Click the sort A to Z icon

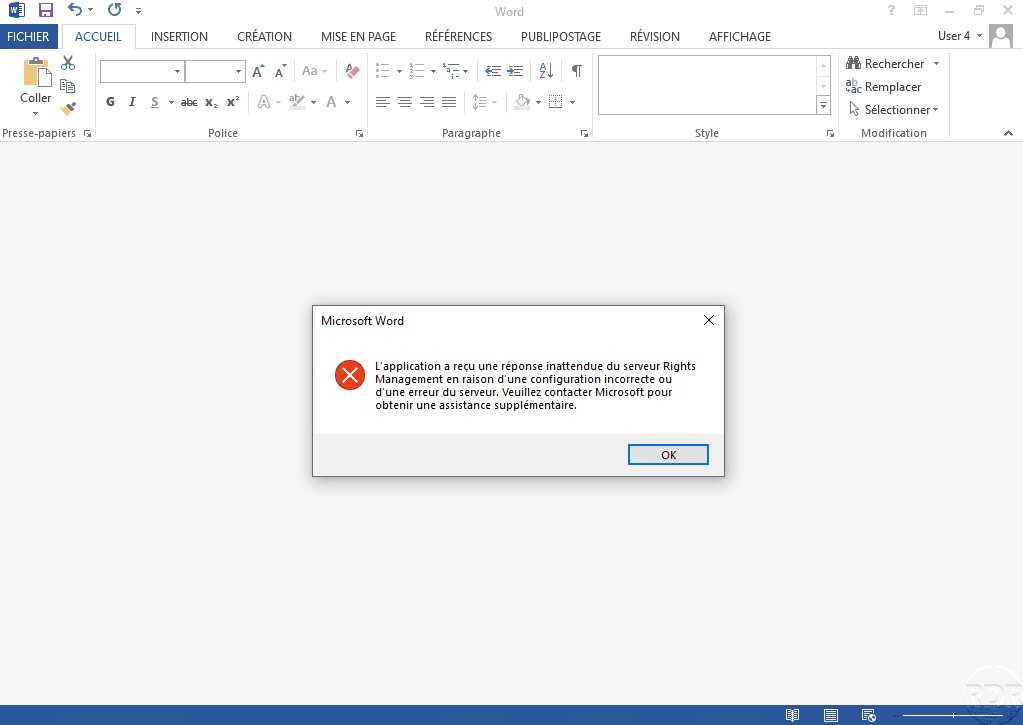coord(546,71)
